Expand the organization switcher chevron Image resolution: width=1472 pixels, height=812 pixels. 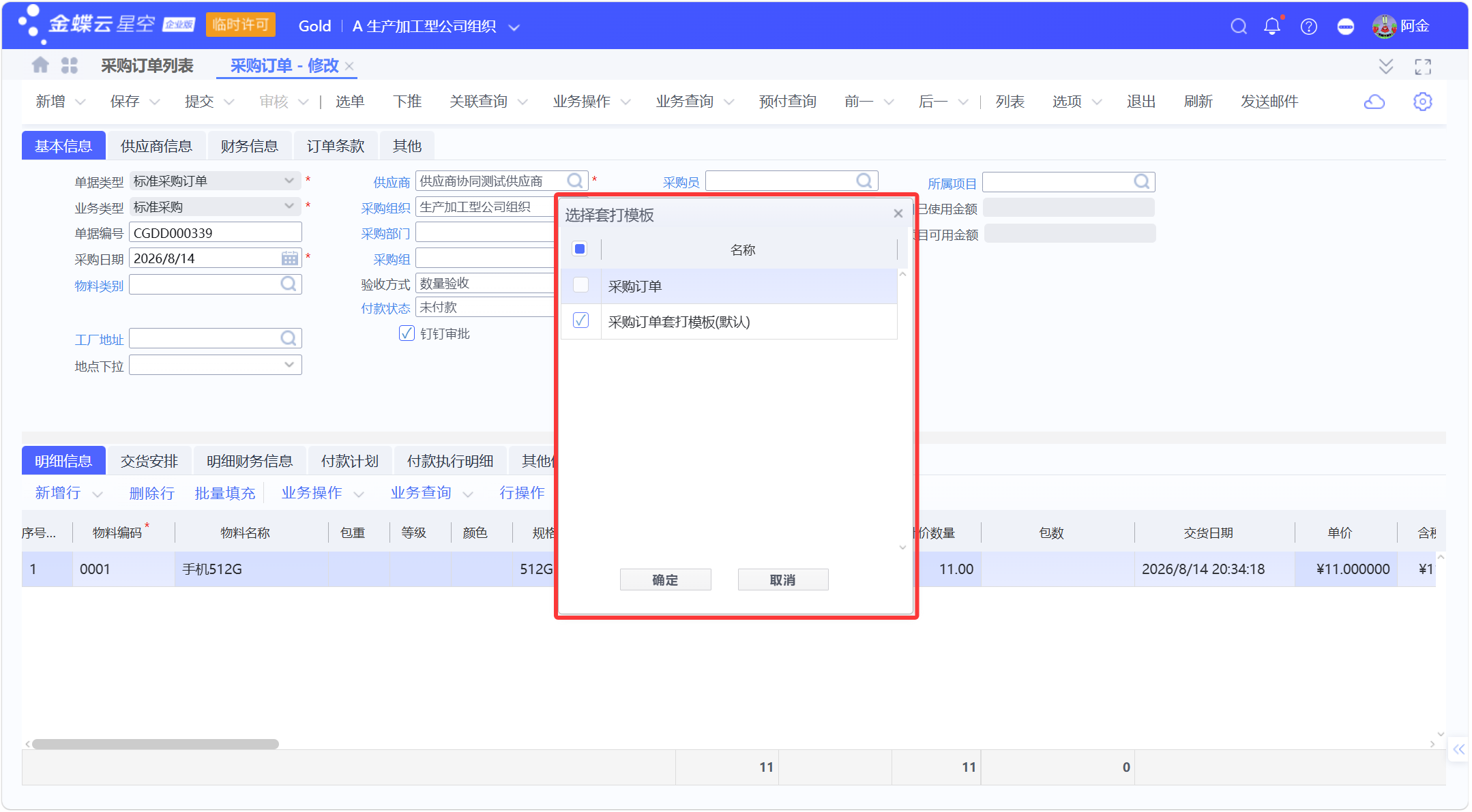pos(514,27)
